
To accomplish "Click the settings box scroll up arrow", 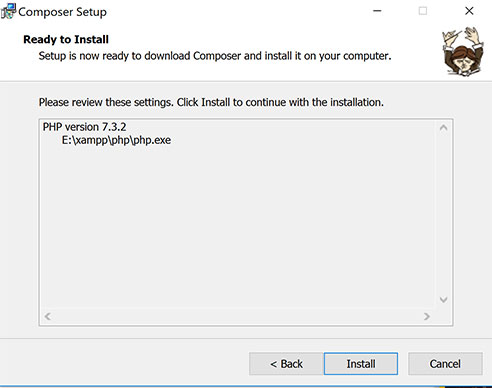I will click(x=443, y=128).
